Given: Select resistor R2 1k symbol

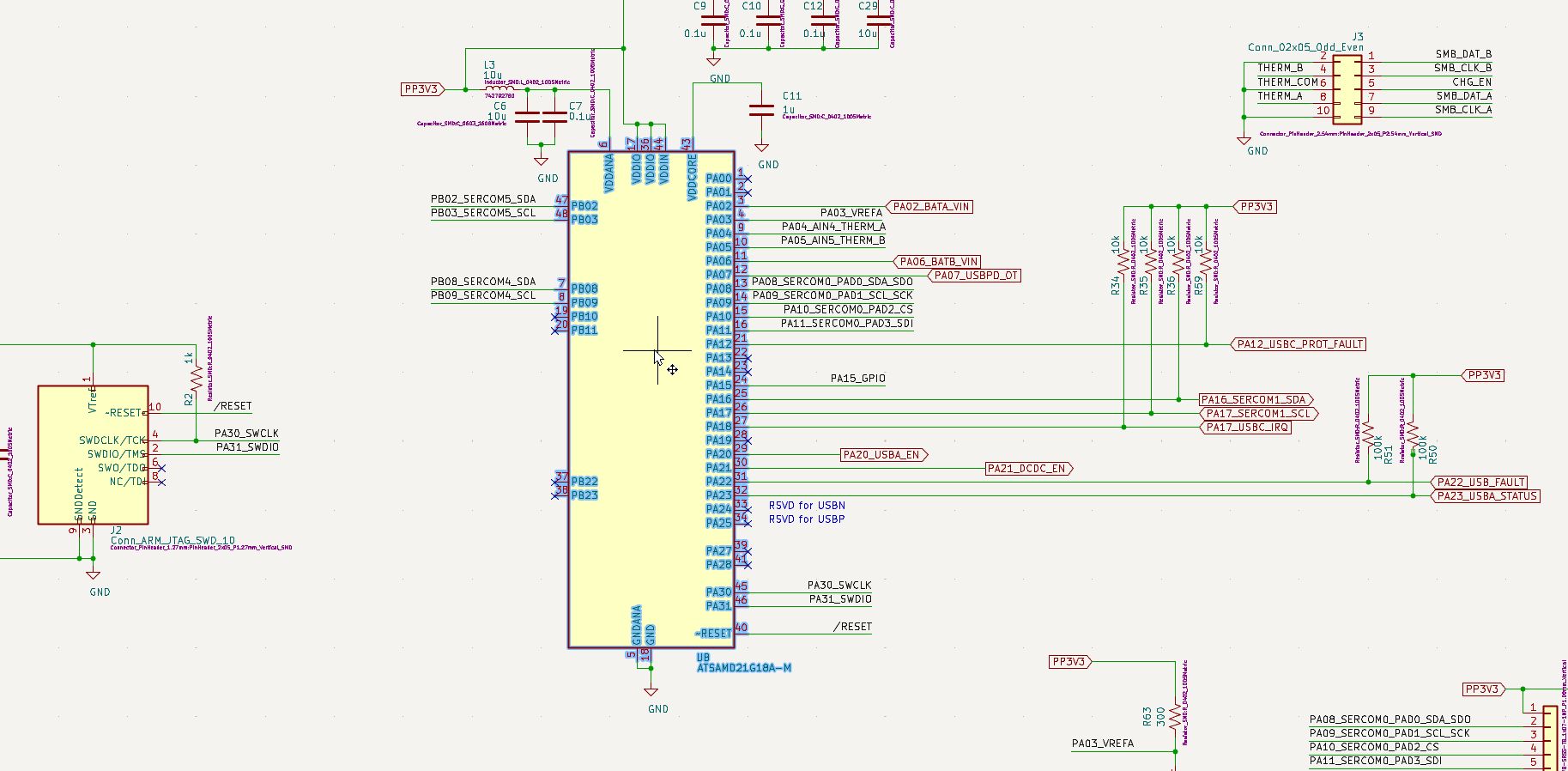Looking at the screenshot, I should point(197,376).
